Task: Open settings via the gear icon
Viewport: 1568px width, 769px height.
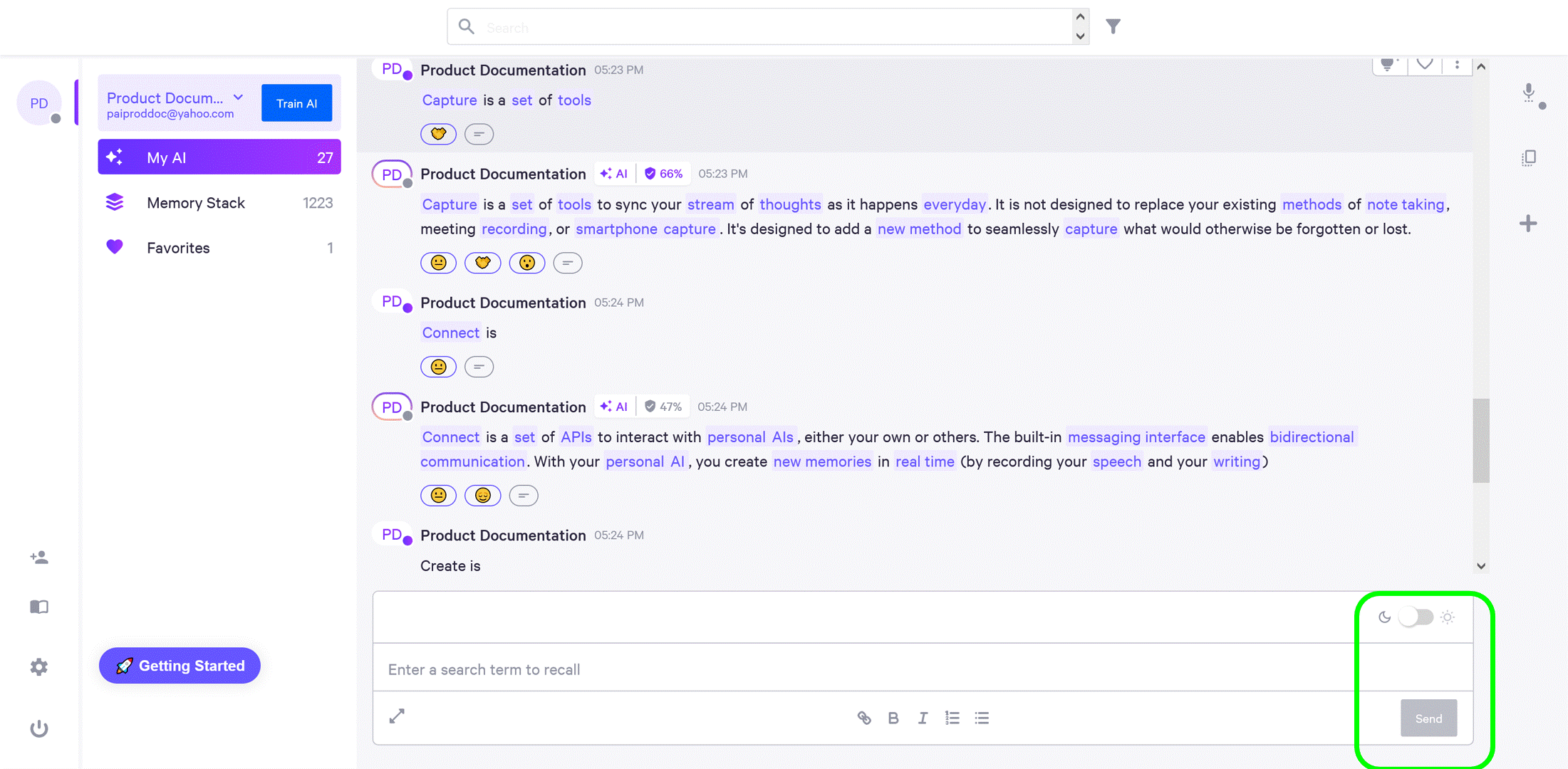Action: [39, 667]
